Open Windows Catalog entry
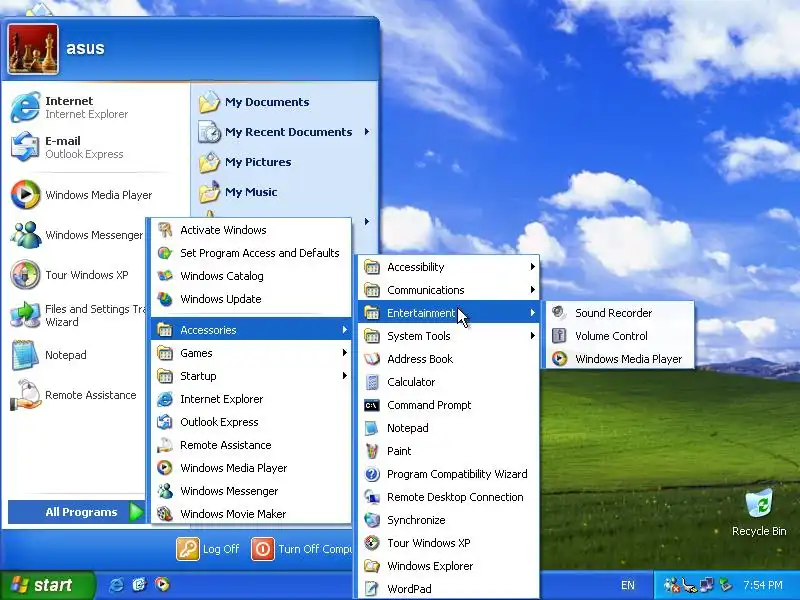800x600 pixels. tap(251, 276)
